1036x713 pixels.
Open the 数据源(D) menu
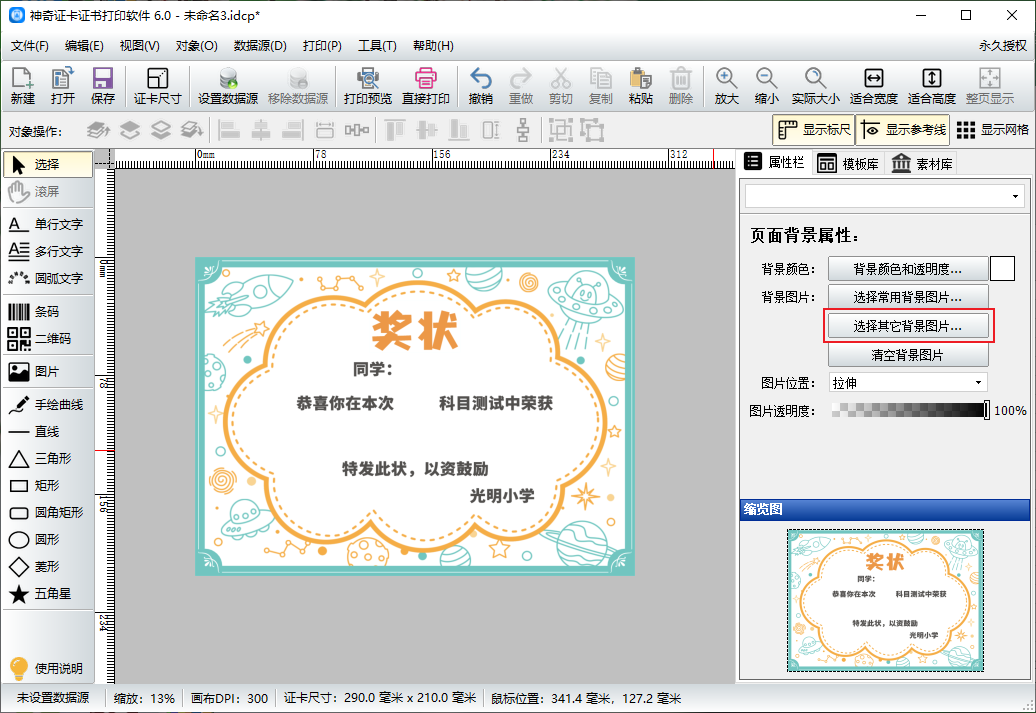(x=260, y=46)
